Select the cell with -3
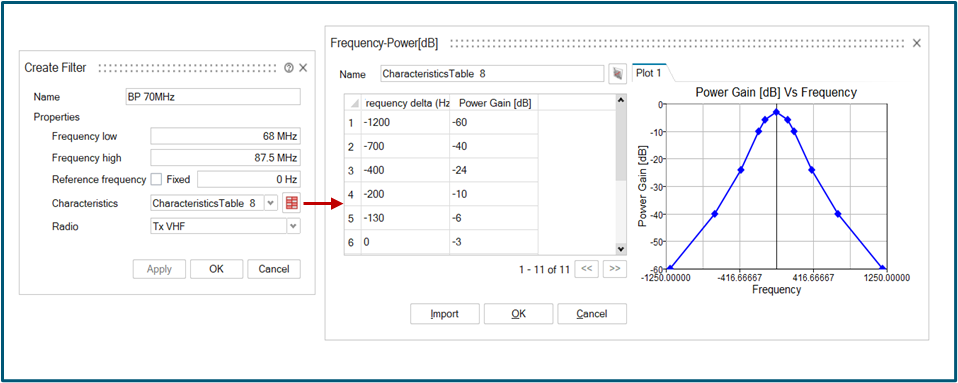 [494, 242]
